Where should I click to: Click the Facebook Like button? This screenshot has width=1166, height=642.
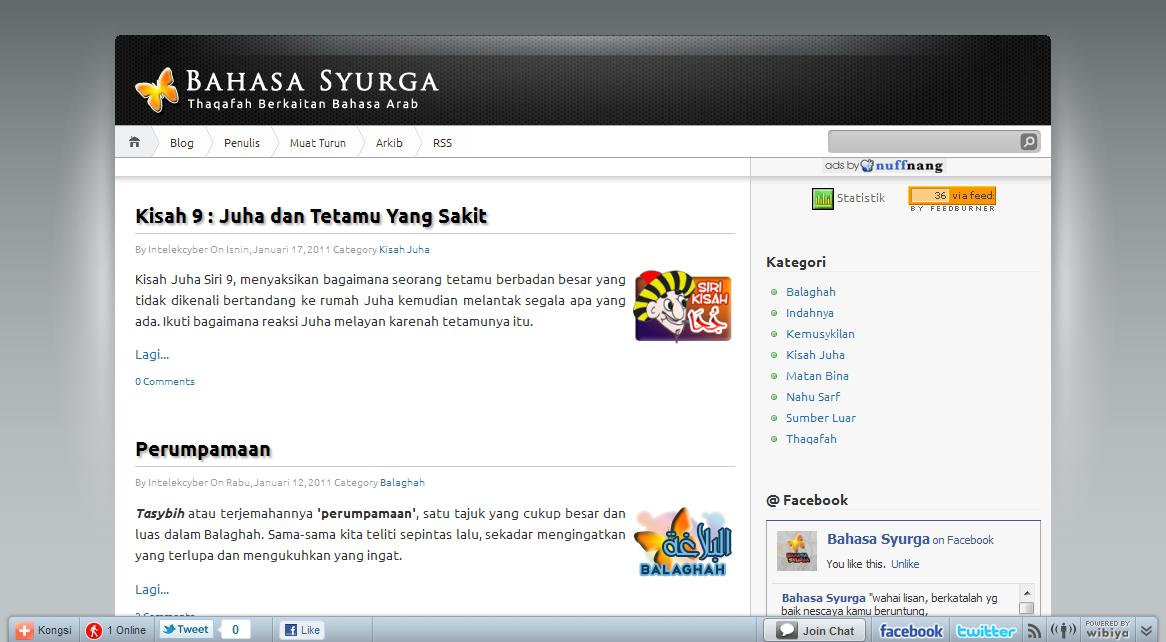302,630
